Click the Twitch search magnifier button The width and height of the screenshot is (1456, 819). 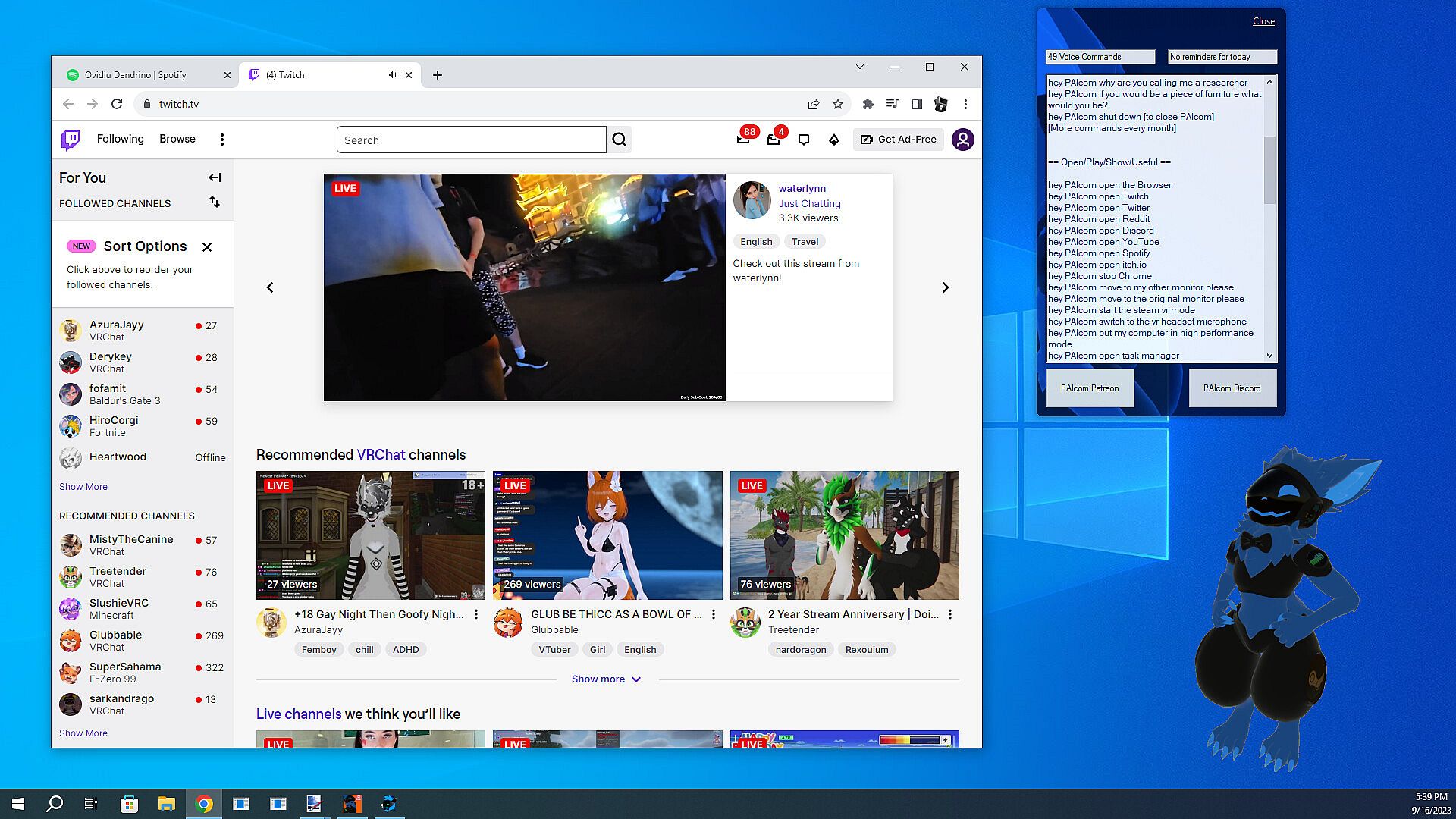click(x=620, y=140)
